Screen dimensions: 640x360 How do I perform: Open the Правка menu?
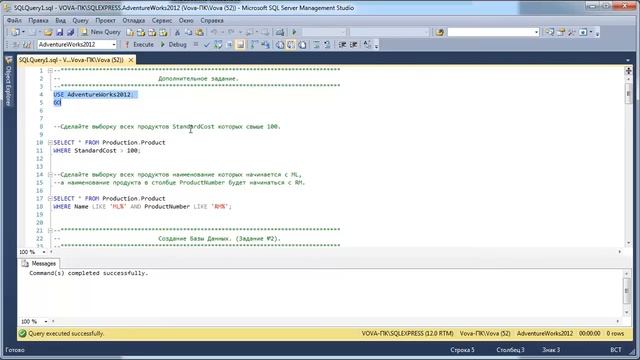(38, 20)
